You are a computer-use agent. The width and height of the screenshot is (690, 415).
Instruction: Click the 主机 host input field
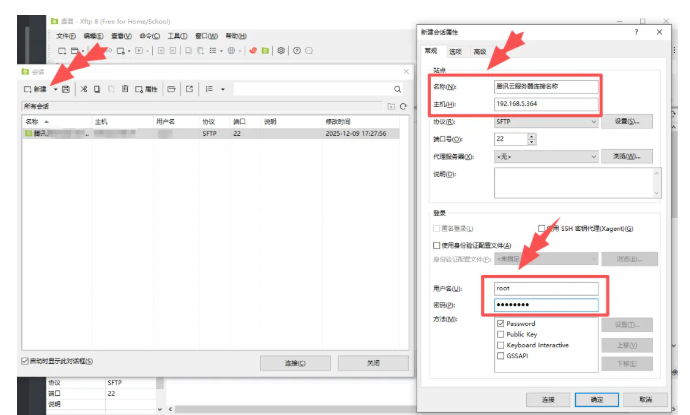point(545,103)
